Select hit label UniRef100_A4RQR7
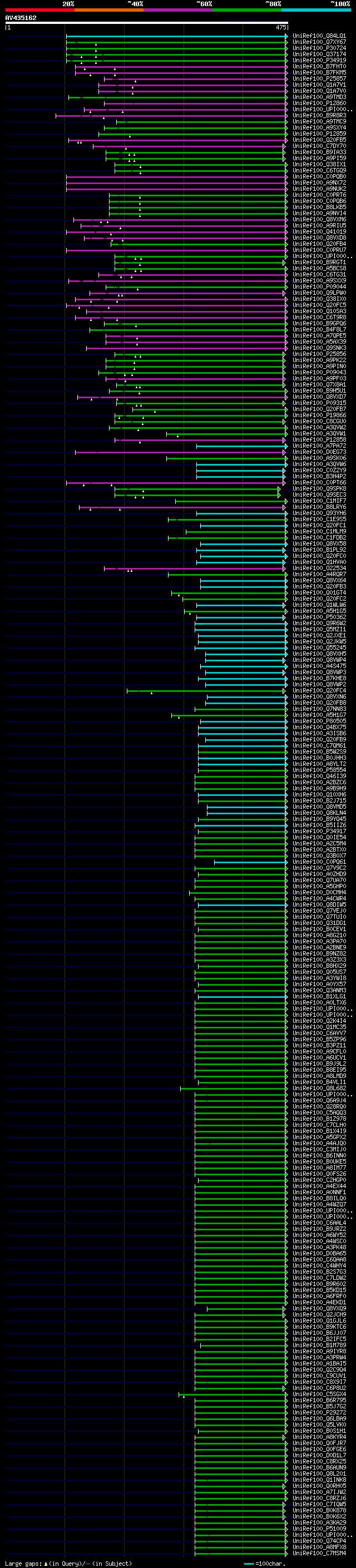Screen dimensions: 356x1568 pos(319,575)
